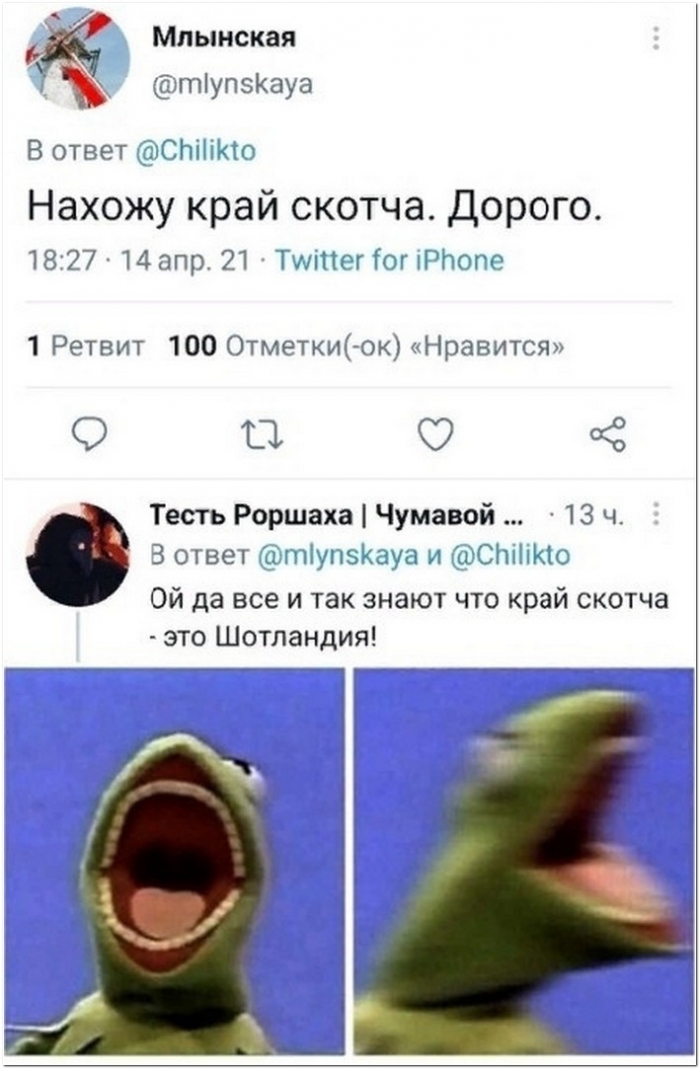This screenshot has height=1069, width=700.
Task: View the 1 Ретвит list
Action: point(86,347)
